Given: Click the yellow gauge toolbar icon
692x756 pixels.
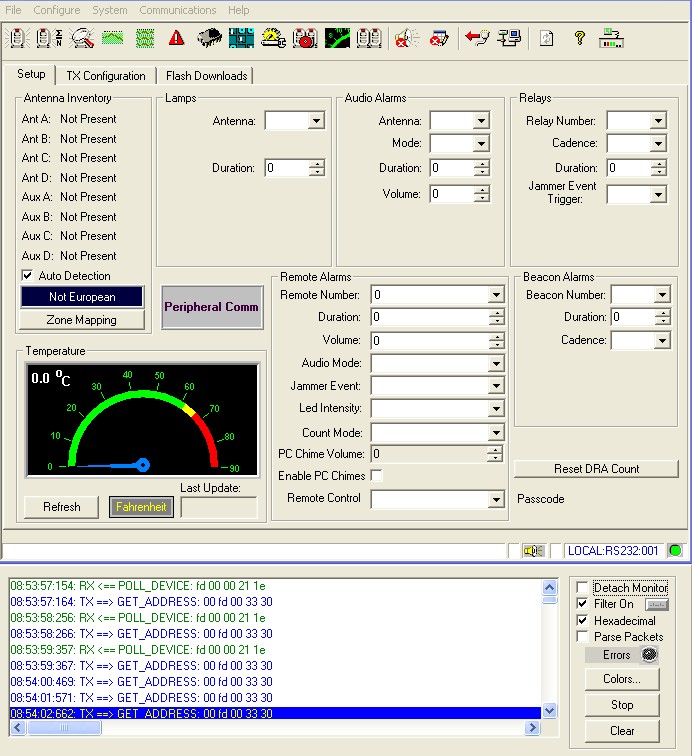Looking at the screenshot, I should pyautogui.click(x=273, y=39).
